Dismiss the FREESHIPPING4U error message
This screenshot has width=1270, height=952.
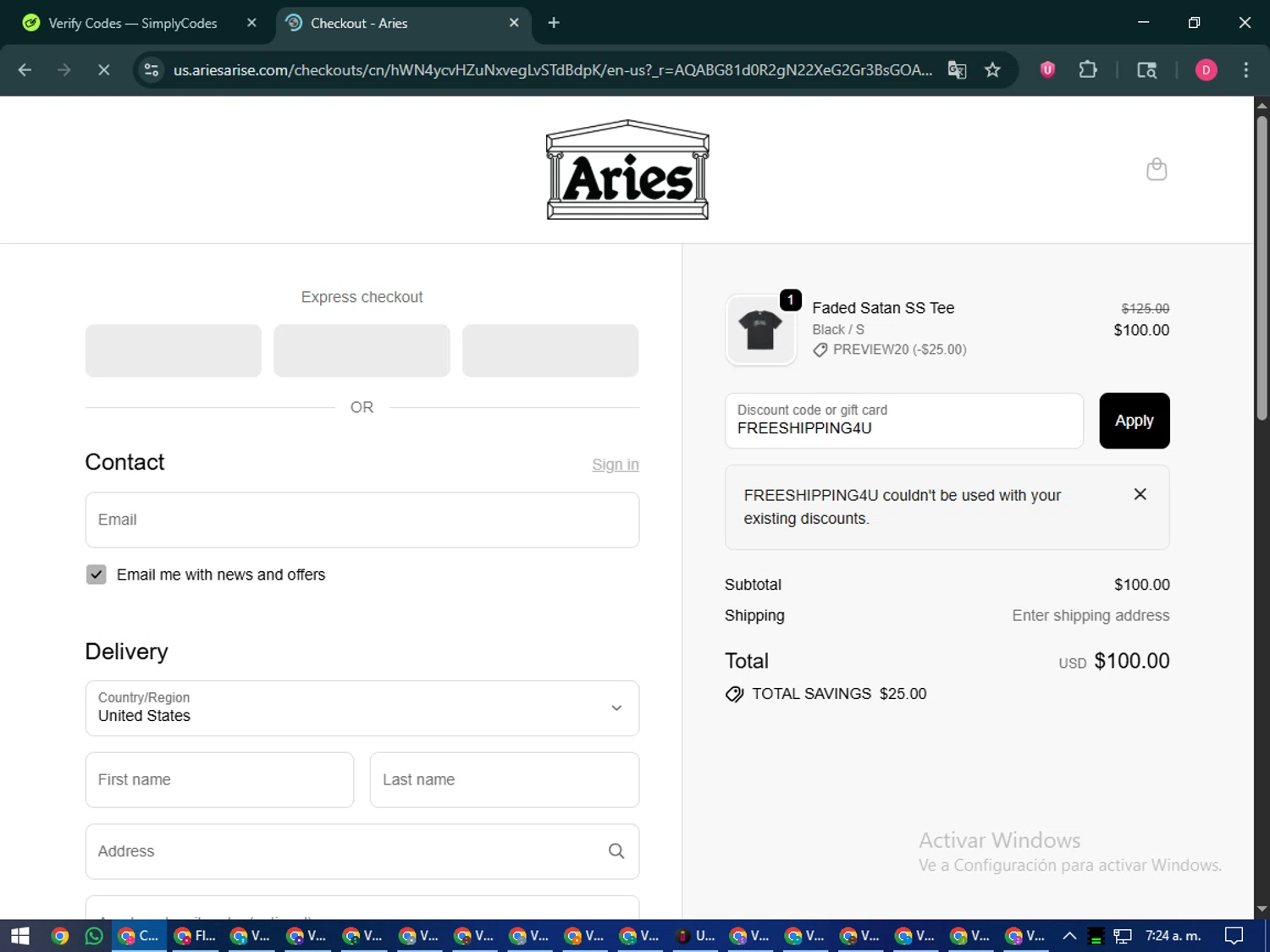1140,494
